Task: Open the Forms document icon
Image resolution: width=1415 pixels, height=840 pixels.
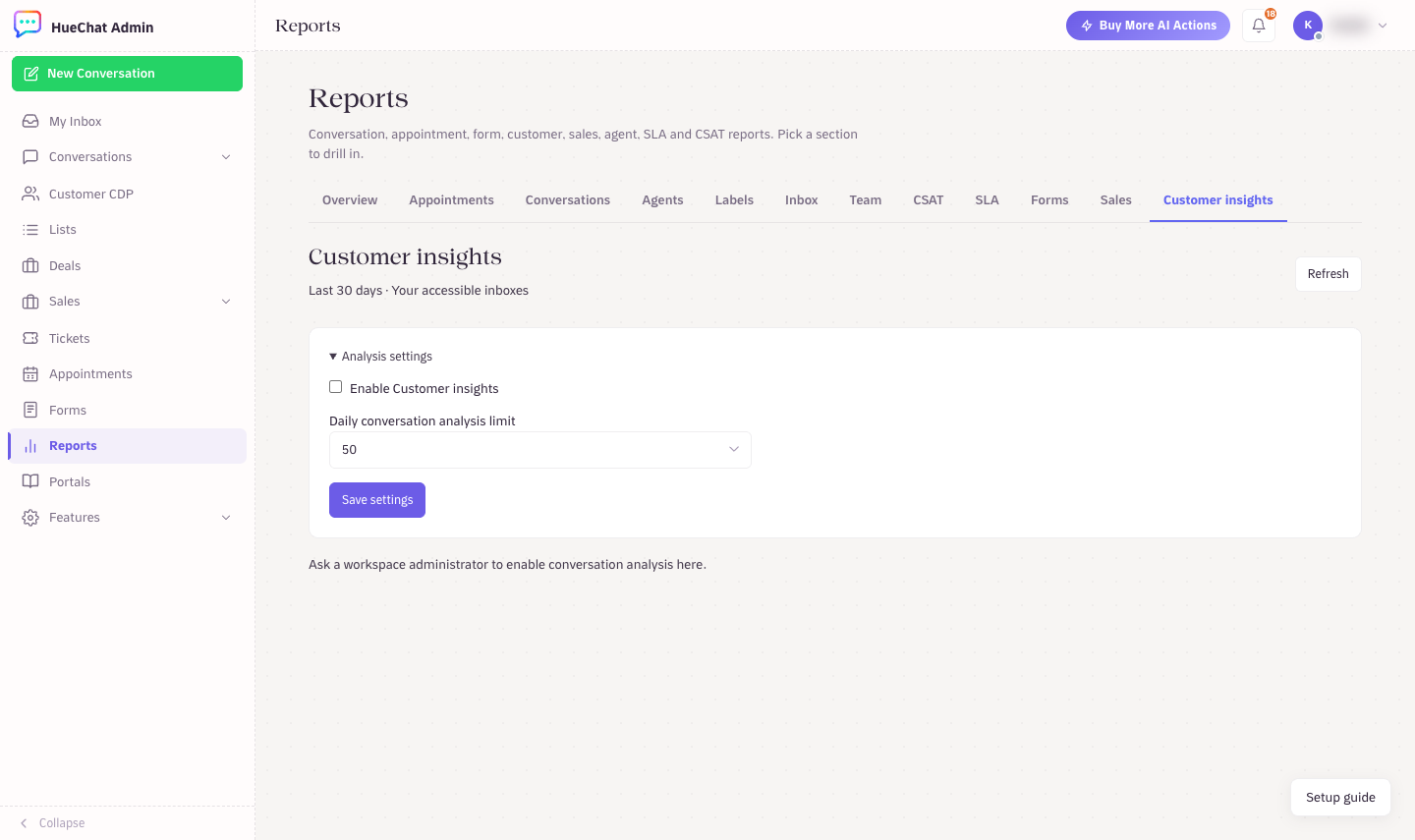Action: pos(30,410)
